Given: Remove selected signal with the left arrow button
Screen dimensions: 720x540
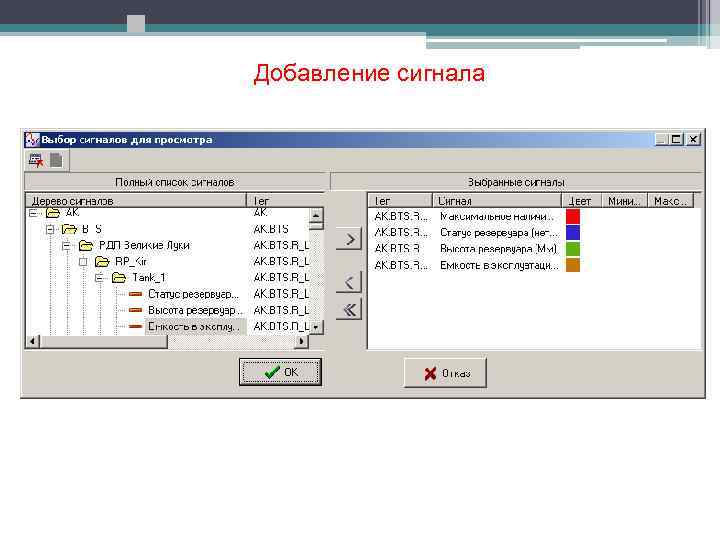Looking at the screenshot, I should click(x=349, y=281).
